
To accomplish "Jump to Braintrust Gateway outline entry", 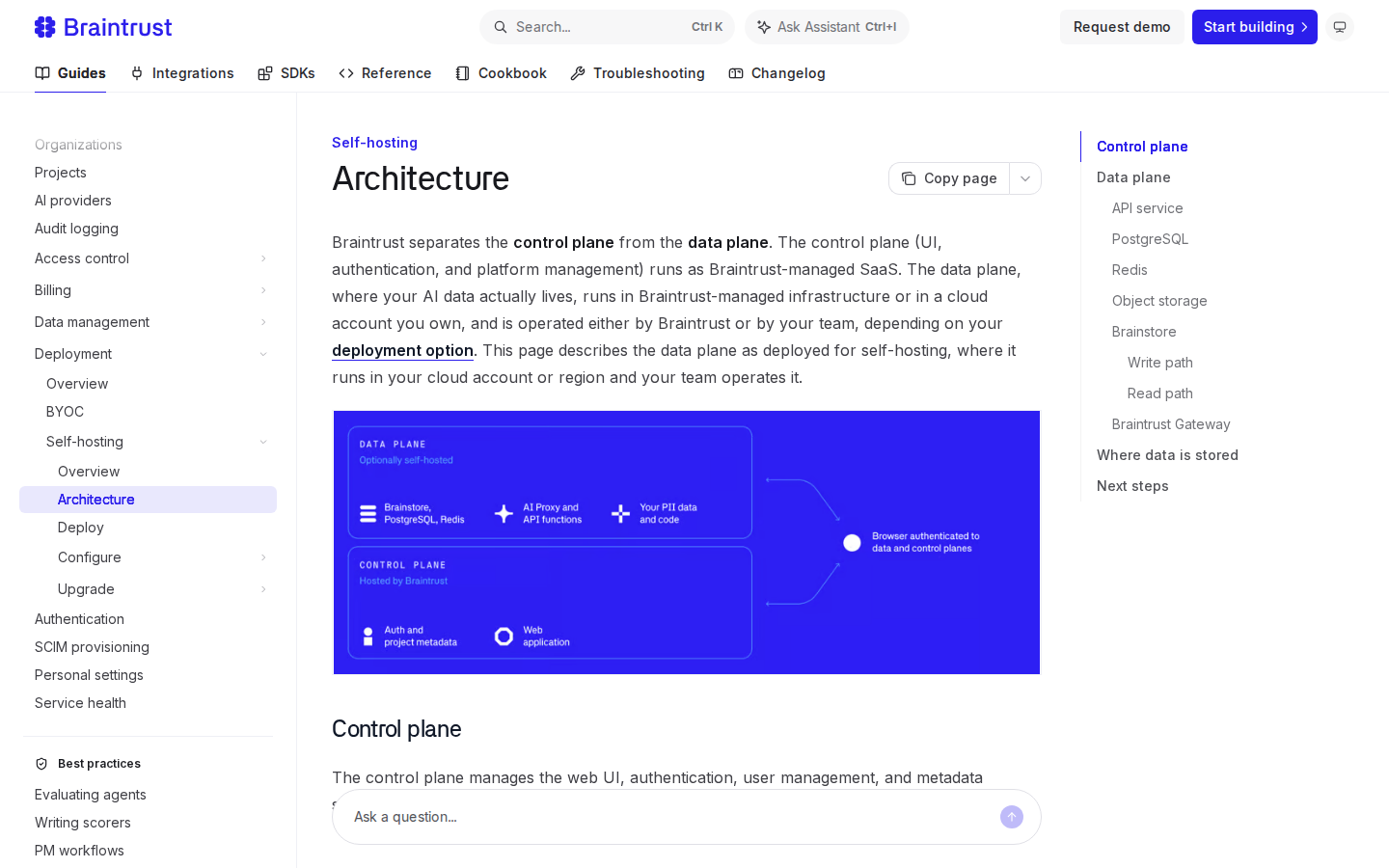I will [1171, 424].
